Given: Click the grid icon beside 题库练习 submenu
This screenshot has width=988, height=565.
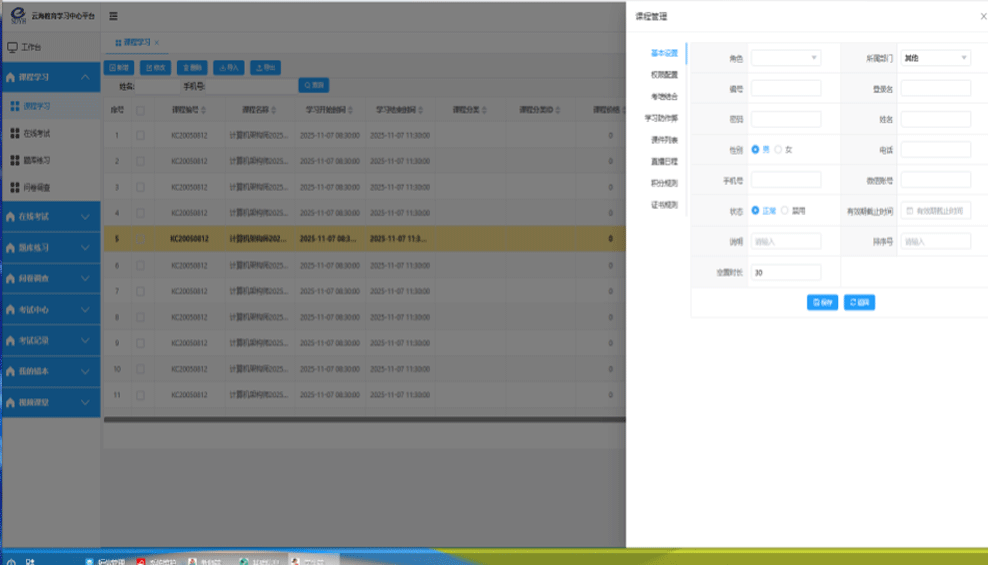Looking at the screenshot, I should click(x=14, y=160).
